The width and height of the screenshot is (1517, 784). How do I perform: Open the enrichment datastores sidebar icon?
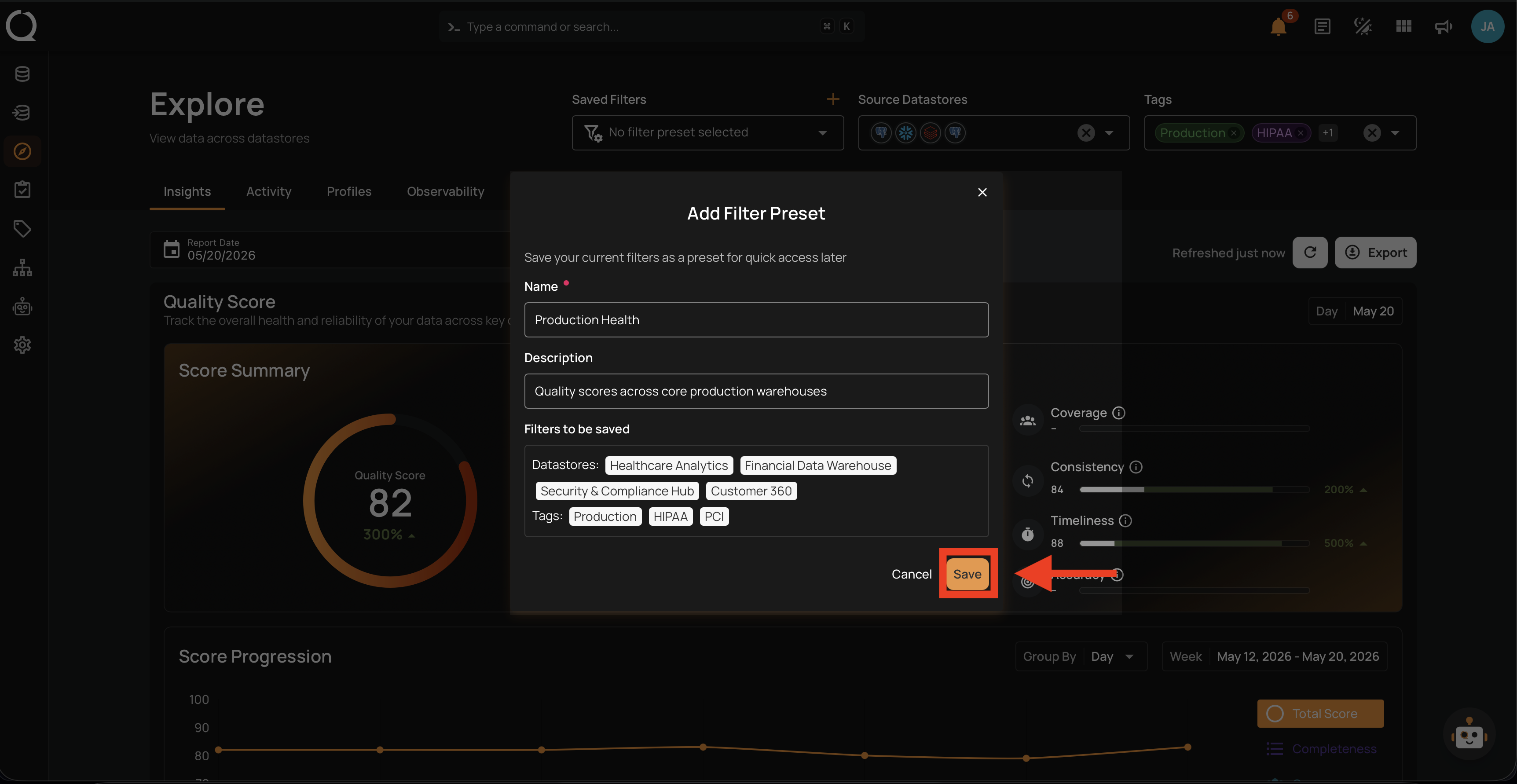click(22, 113)
